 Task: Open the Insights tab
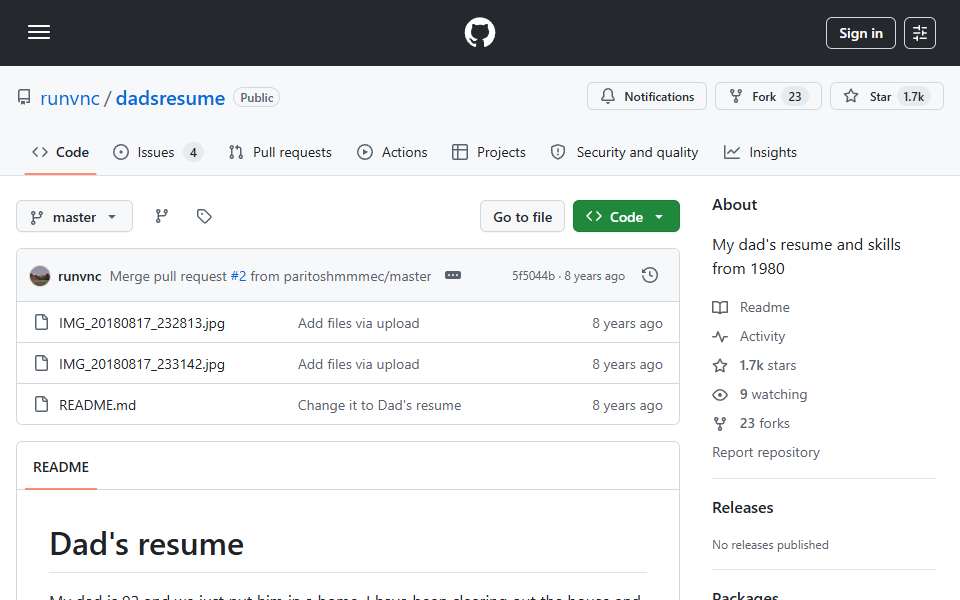760,152
